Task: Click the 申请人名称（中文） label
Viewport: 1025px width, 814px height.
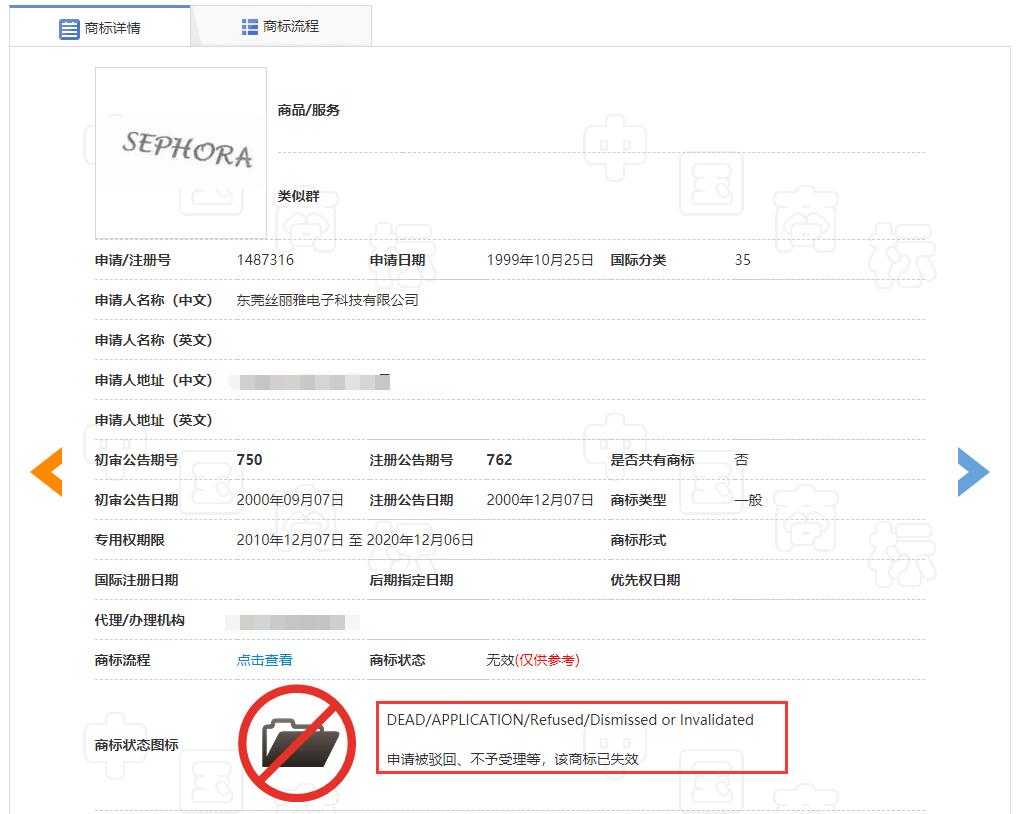Action: click(154, 300)
